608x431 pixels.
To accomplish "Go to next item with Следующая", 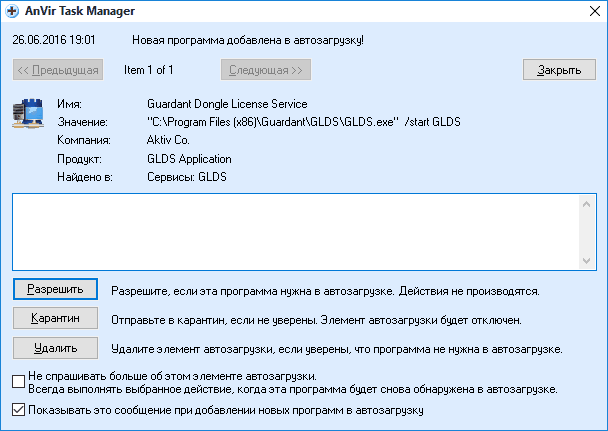I will [x=265, y=70].
